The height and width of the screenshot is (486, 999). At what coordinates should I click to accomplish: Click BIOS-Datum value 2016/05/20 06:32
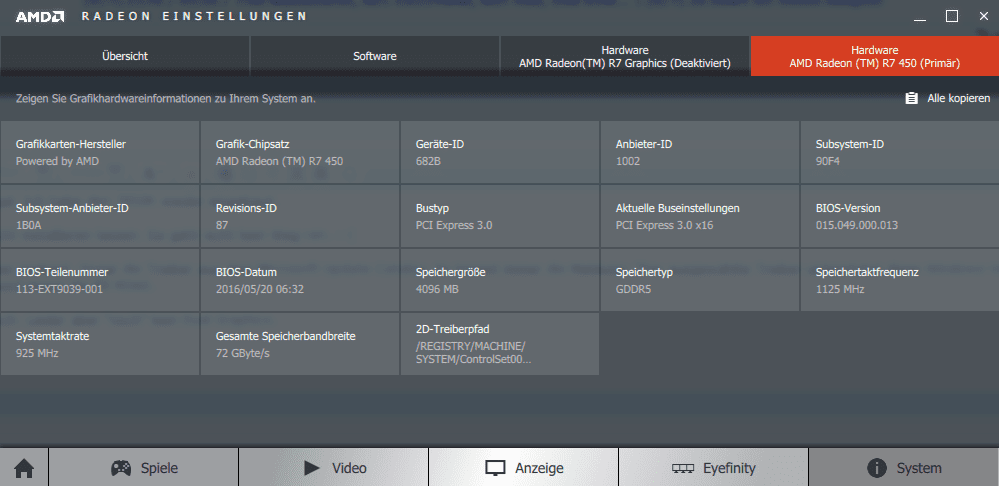tap(260, 289)
